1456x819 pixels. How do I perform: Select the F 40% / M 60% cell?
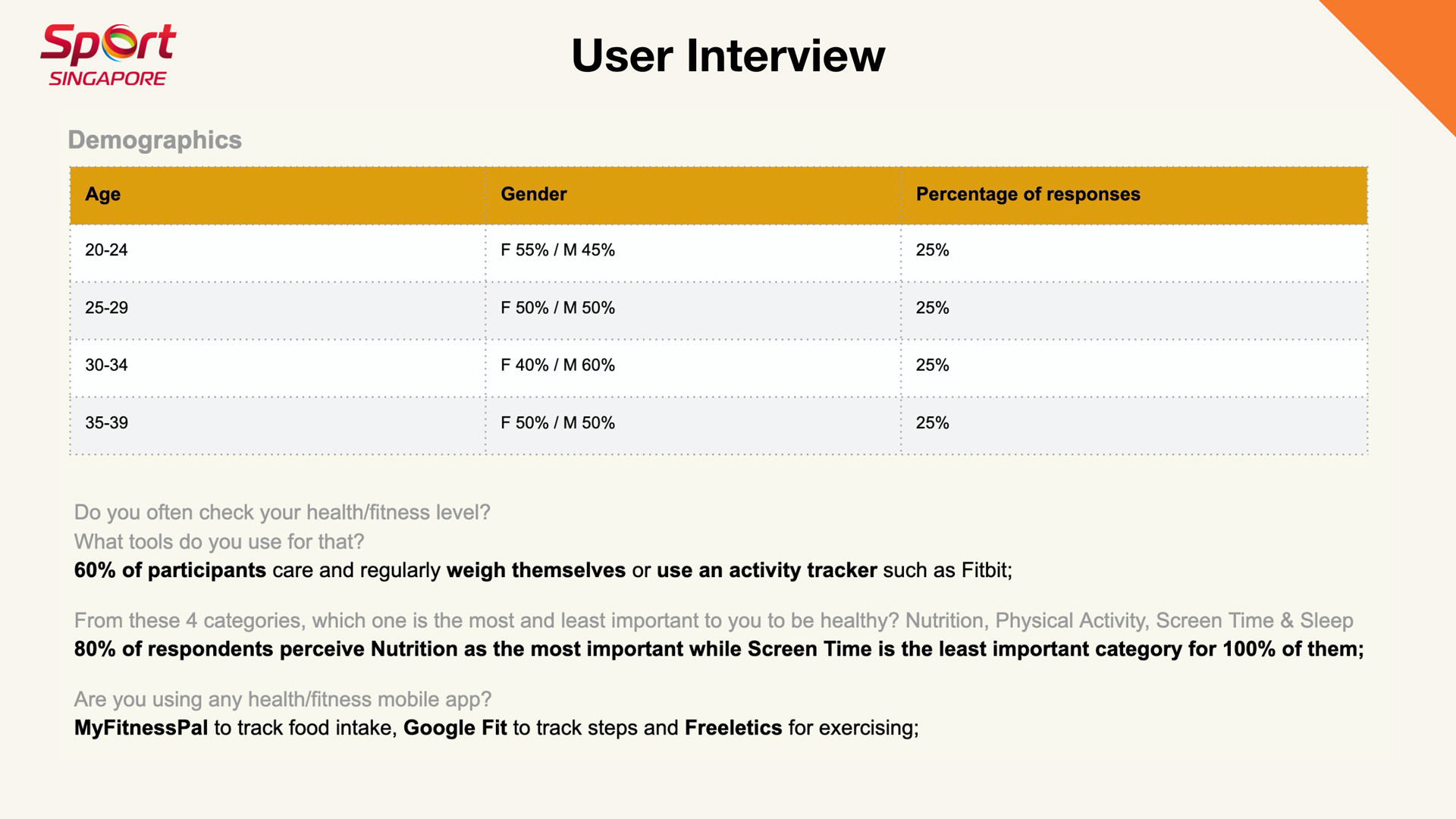click(x=557, y=365)
